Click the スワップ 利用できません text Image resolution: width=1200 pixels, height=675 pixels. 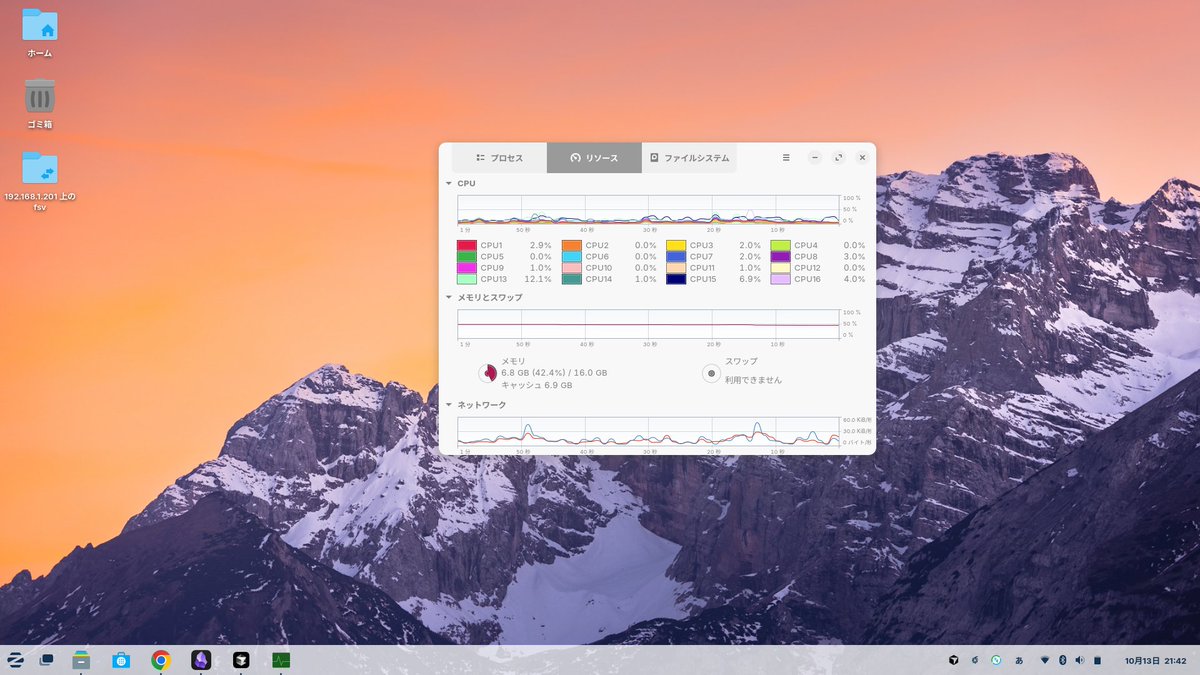coord(753,370)
